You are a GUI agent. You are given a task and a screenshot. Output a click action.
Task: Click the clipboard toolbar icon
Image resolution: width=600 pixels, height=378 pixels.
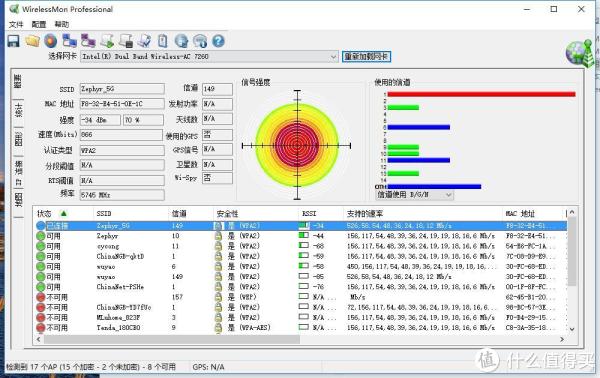coord(163,41)
